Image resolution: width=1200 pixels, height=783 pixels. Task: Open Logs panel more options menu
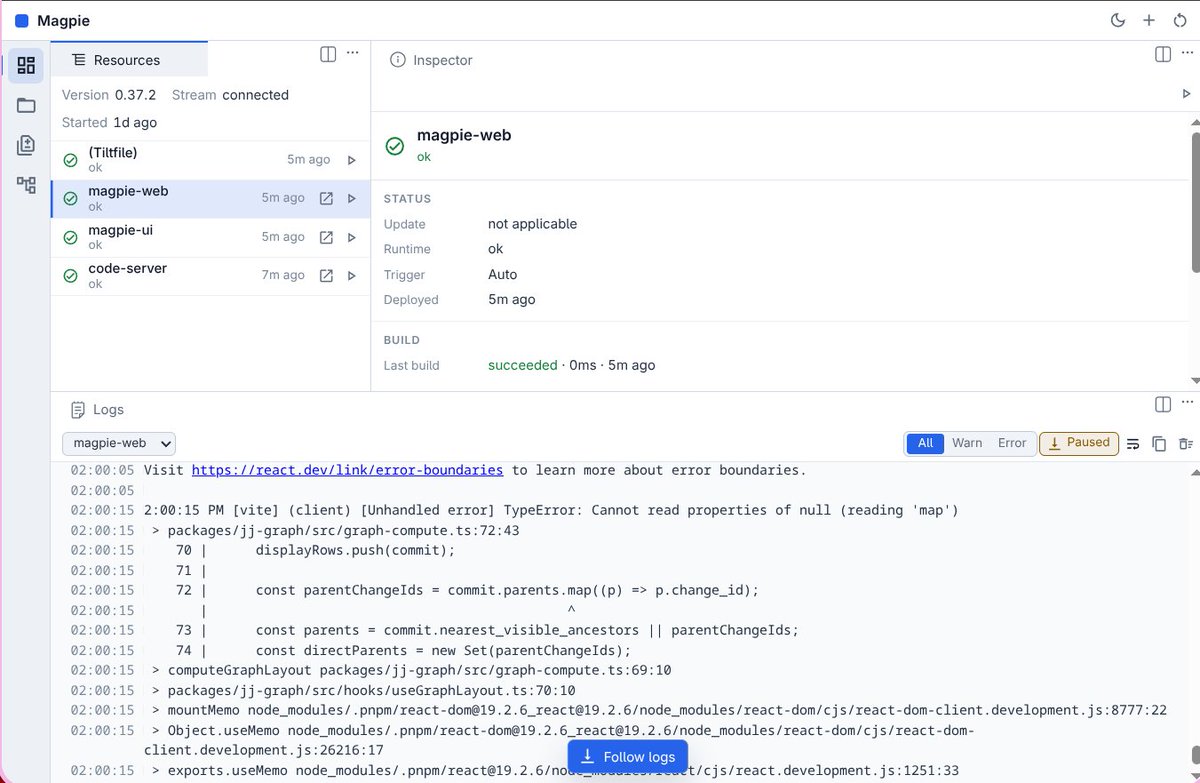(x=1186, y=404)
